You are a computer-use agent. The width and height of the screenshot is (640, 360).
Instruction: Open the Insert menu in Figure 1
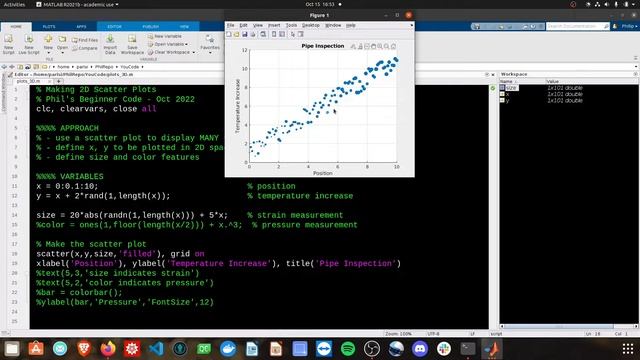[274, 25]
